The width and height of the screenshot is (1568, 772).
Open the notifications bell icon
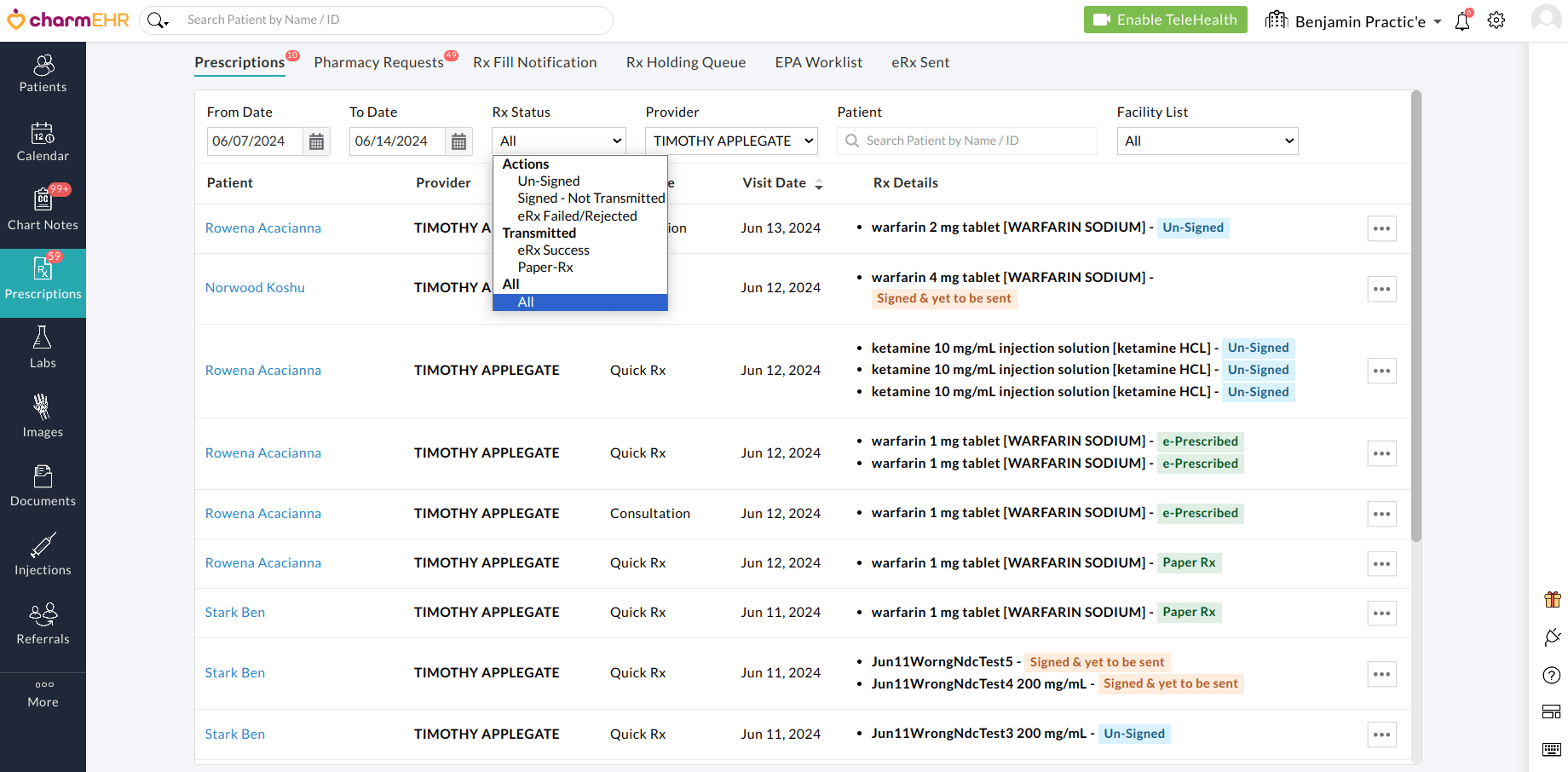tap(1462, 21)
